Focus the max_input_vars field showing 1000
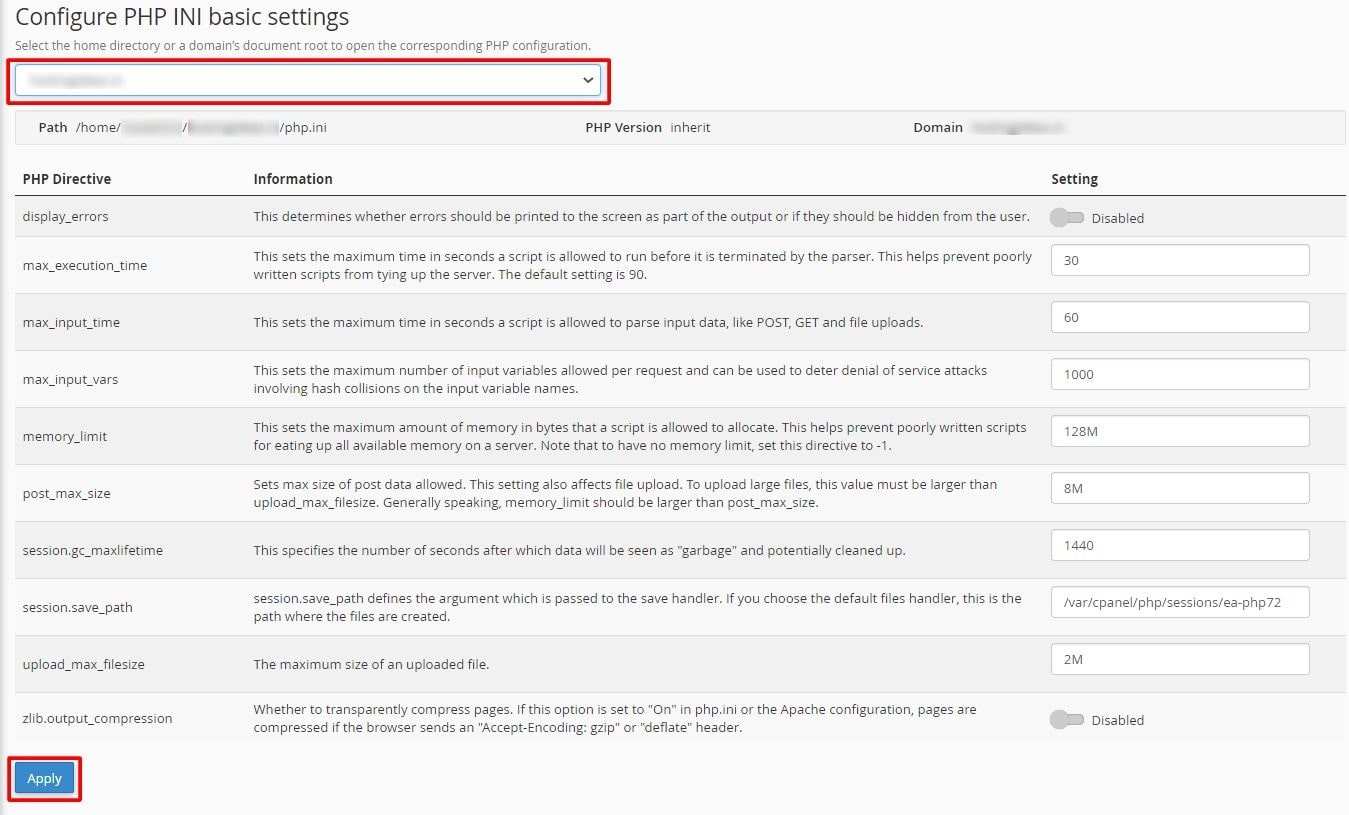This screenshot has height=815, width=1349. pyautogui.click(x=1180, y=374)
